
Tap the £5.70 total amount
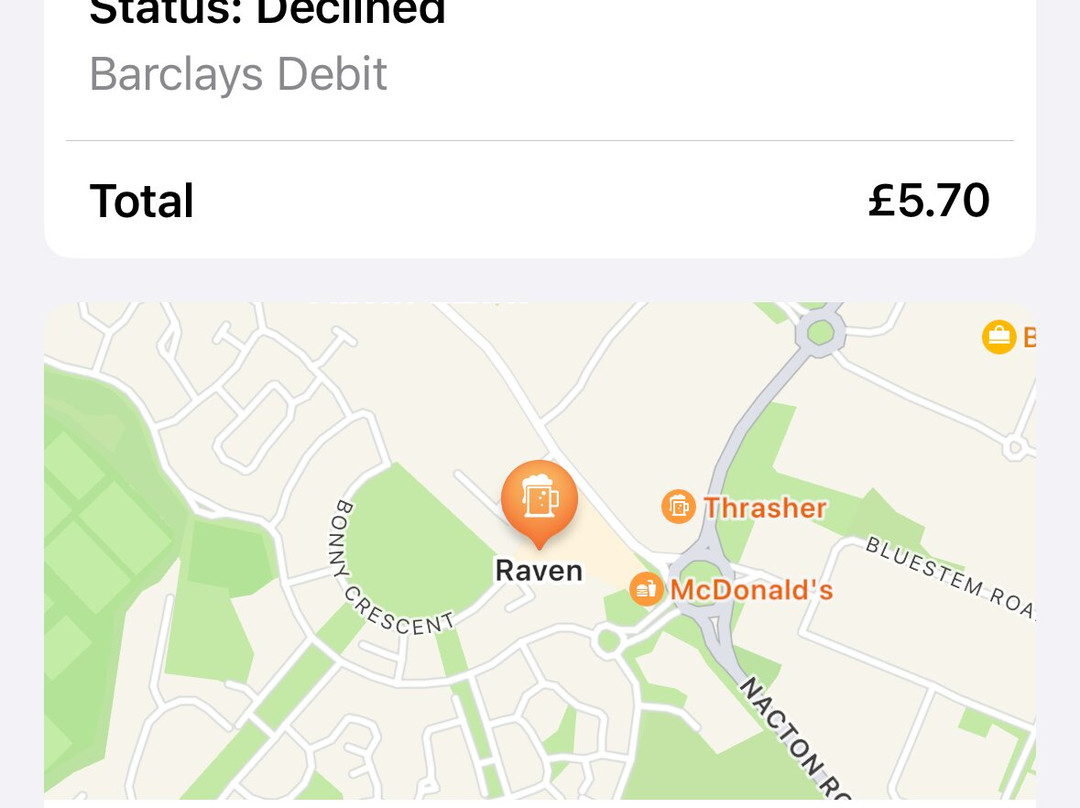(928, 201)
